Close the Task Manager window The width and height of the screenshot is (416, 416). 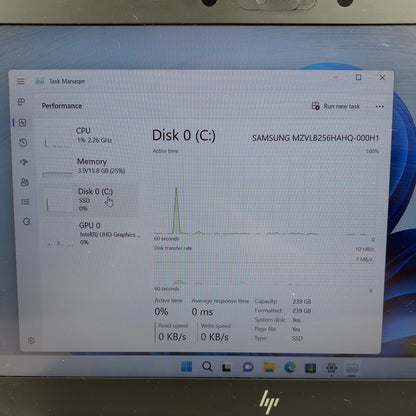(382, 77)
